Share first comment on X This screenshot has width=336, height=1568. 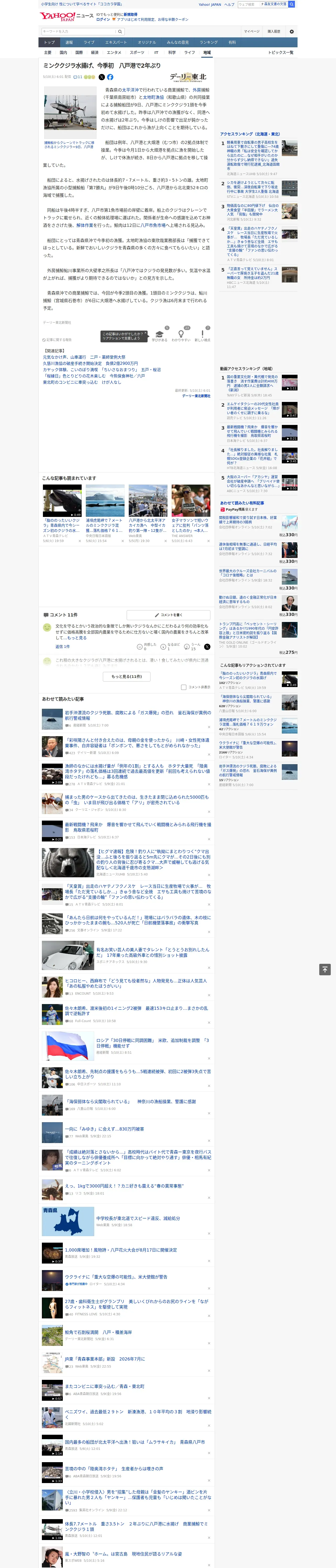tap(207, 647)
